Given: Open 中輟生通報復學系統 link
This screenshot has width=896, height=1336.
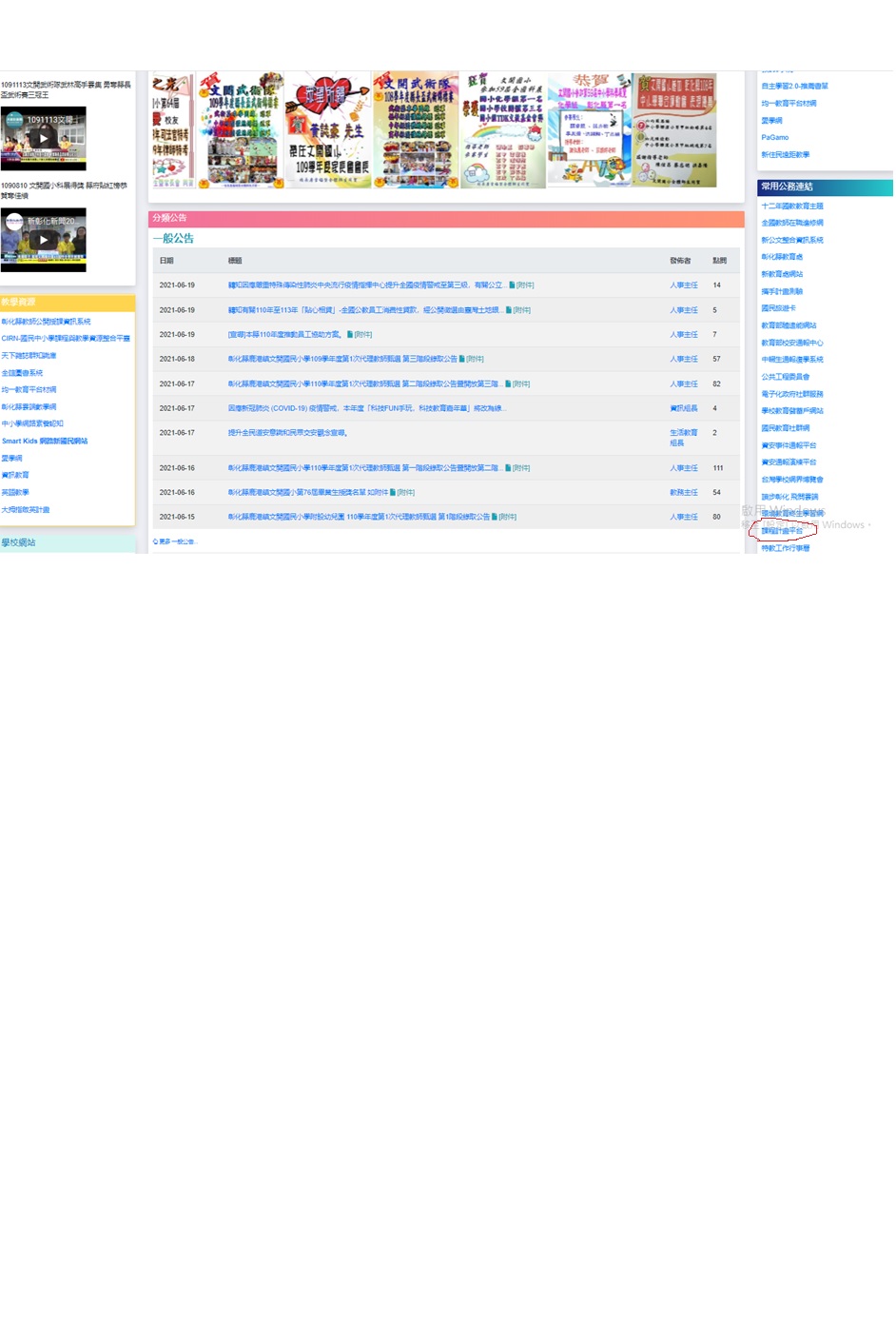Looking at the screenshot, I should click(x=792, y=361).
